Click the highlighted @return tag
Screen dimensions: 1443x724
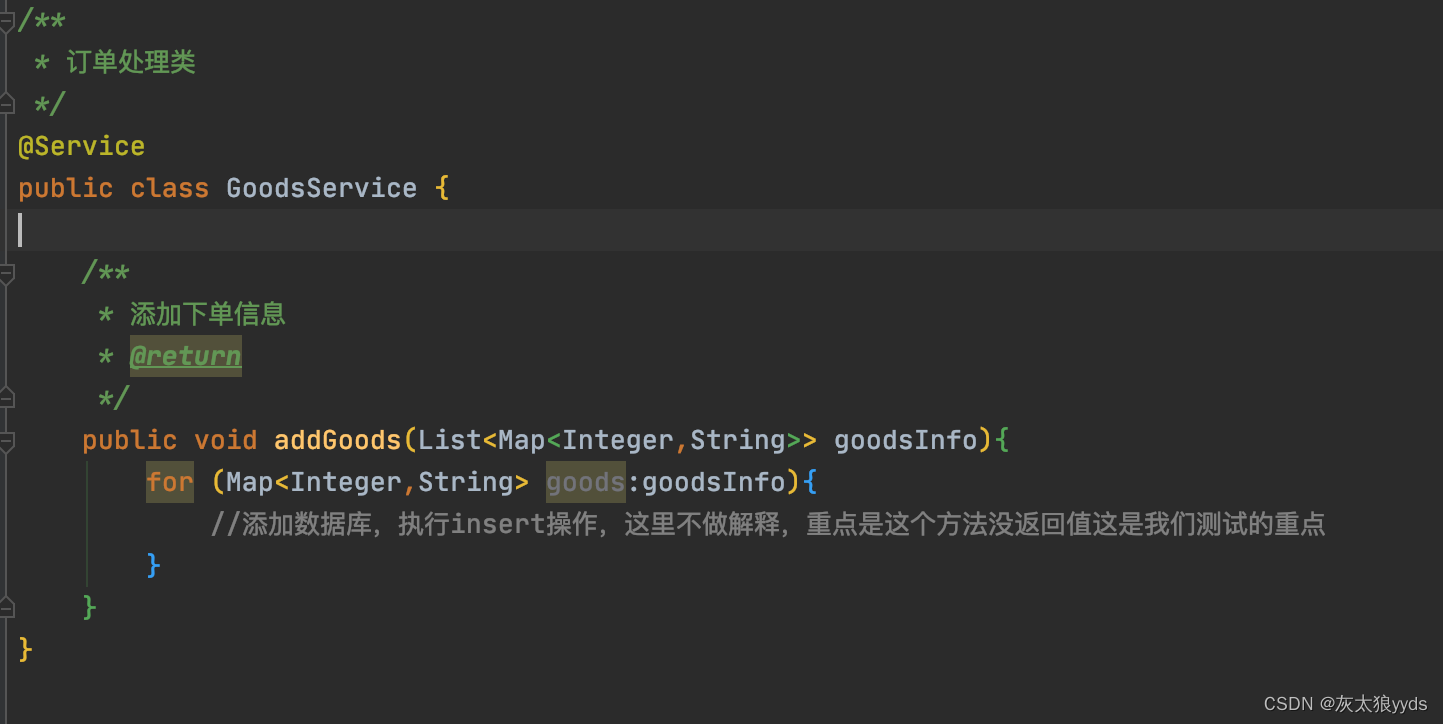click(185, 356)
